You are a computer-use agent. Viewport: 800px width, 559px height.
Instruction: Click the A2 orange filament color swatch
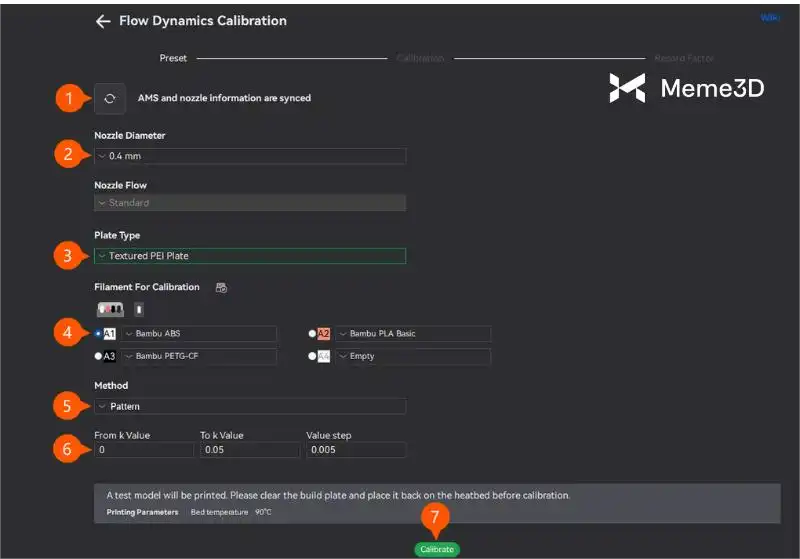(x=324, y=333)
